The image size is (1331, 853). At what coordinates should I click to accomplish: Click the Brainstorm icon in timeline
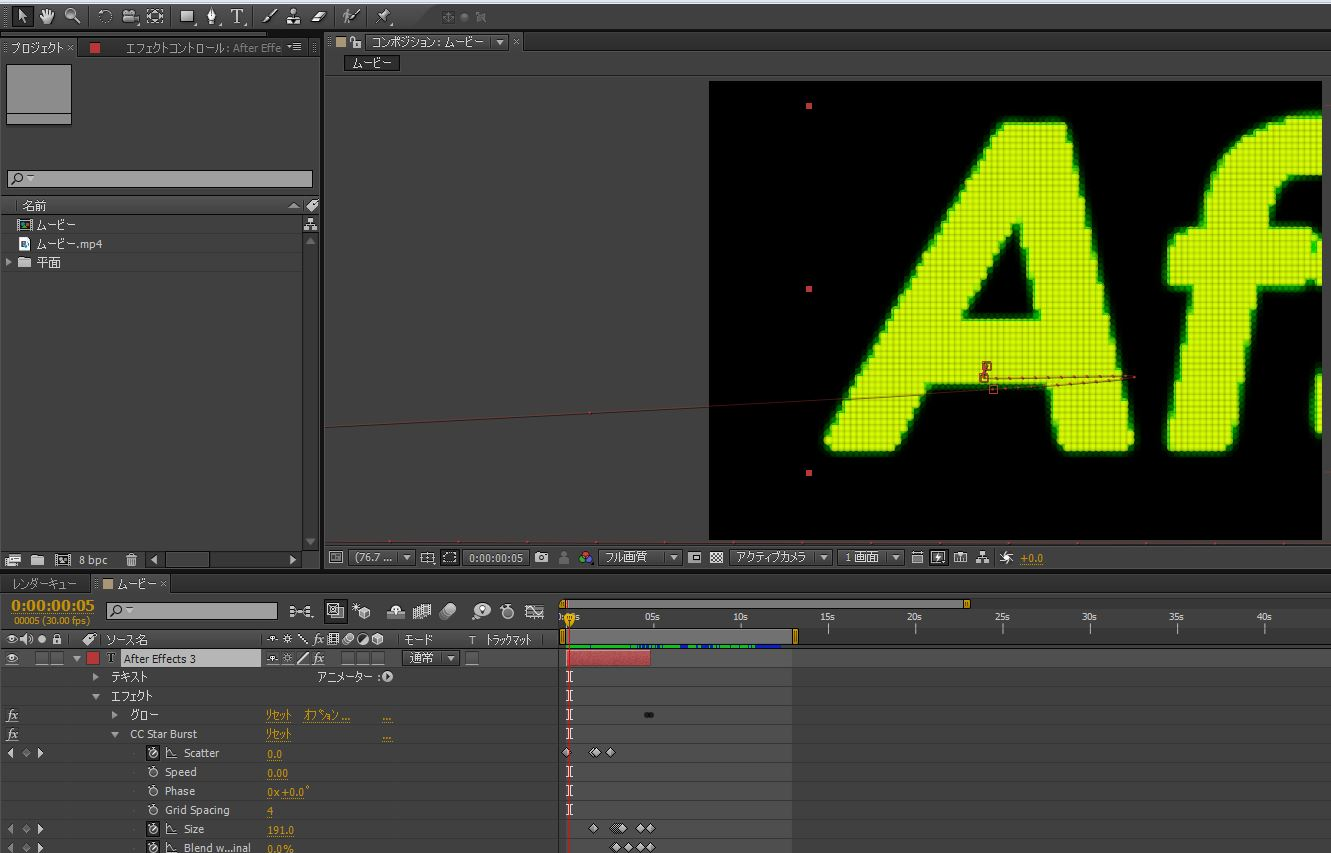pos(481,610)
